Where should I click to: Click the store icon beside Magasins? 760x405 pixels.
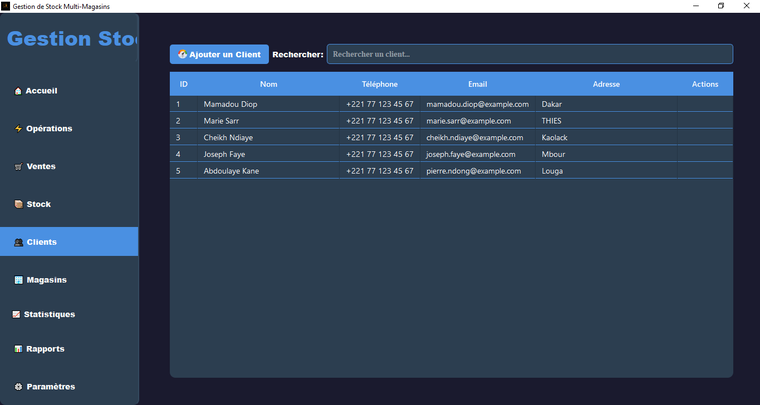click(x=18, y=280)
